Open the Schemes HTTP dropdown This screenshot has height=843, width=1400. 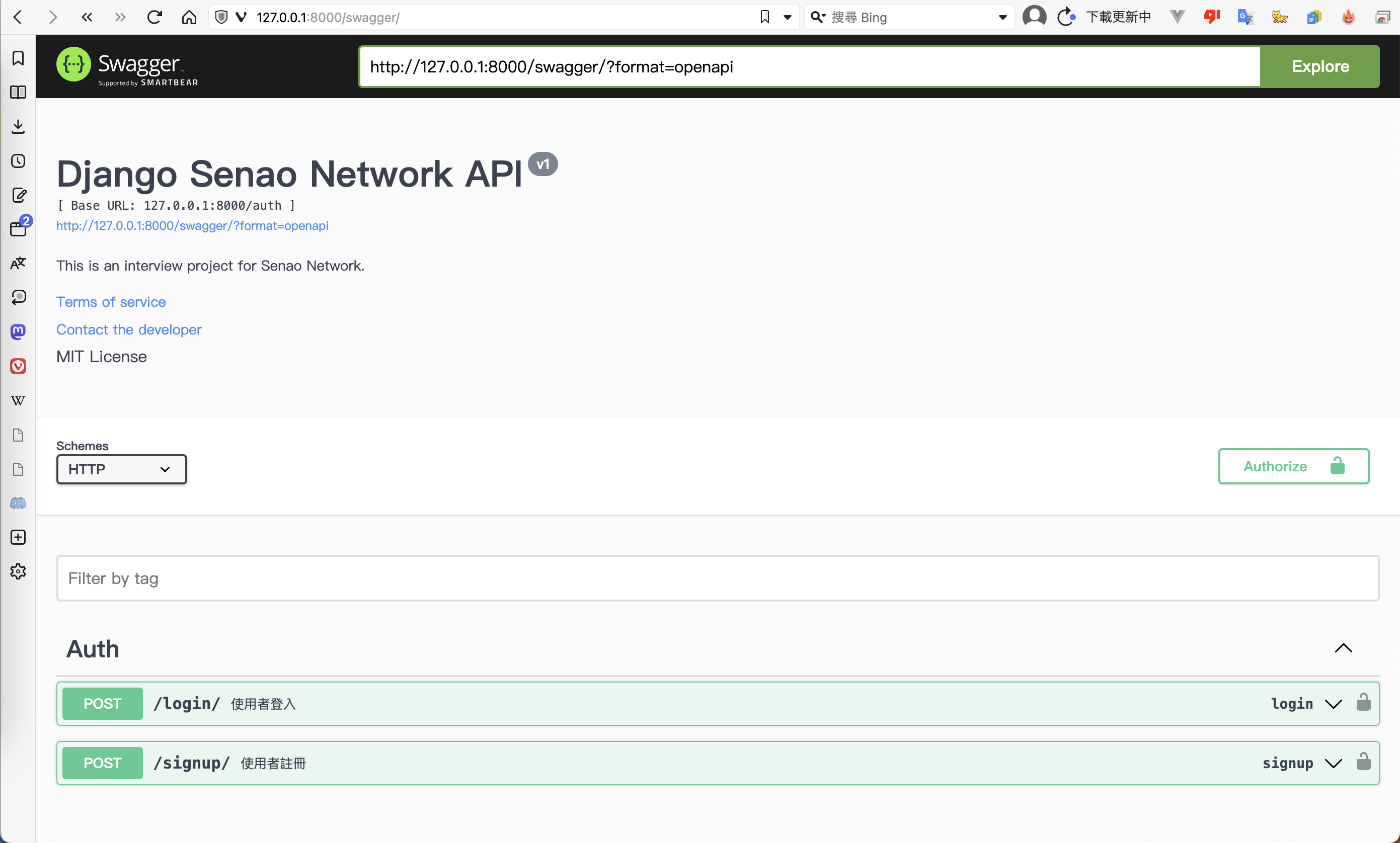[121, 469]
